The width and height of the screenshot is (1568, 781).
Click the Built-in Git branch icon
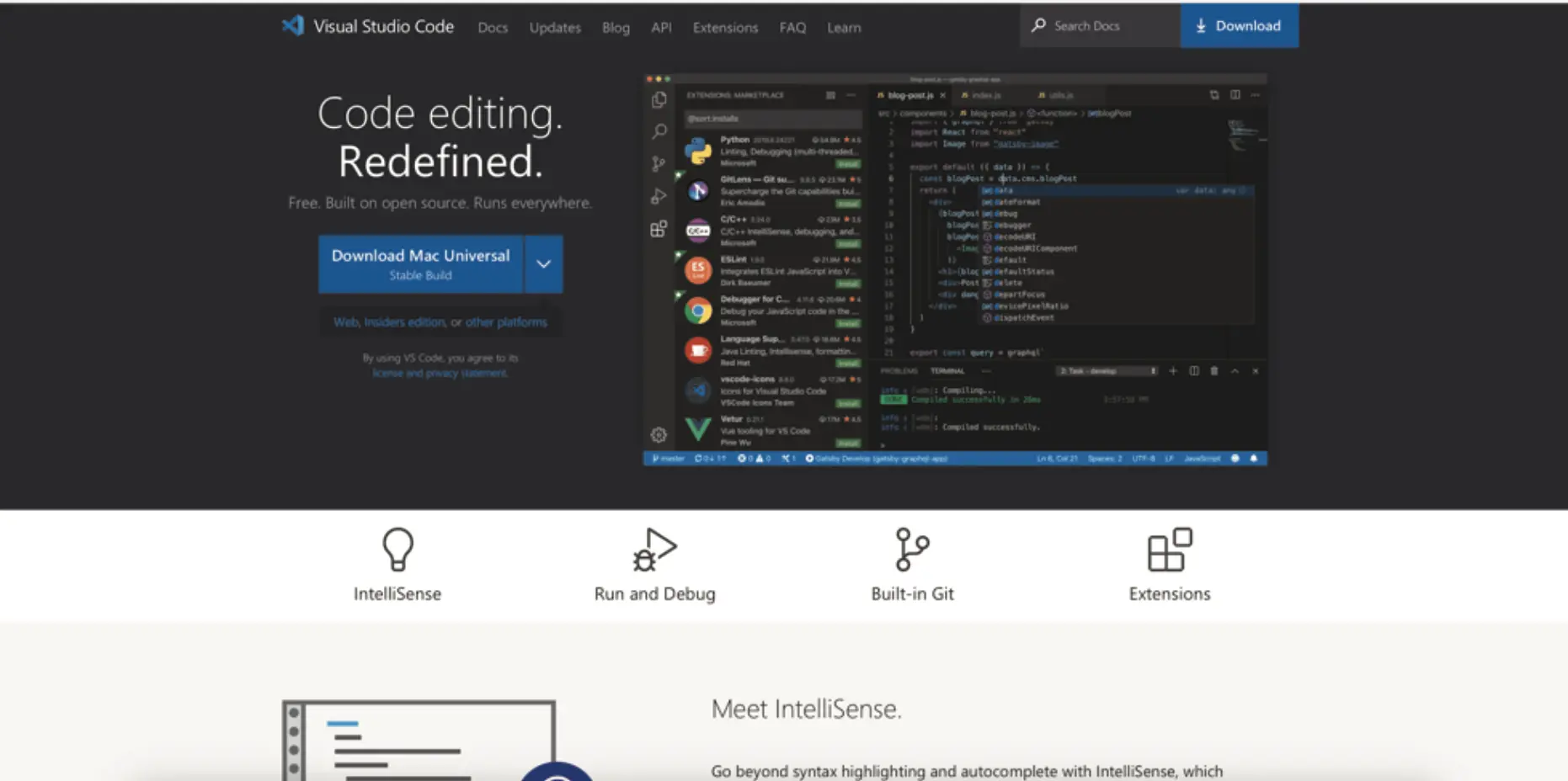click(x=912, y=550)
